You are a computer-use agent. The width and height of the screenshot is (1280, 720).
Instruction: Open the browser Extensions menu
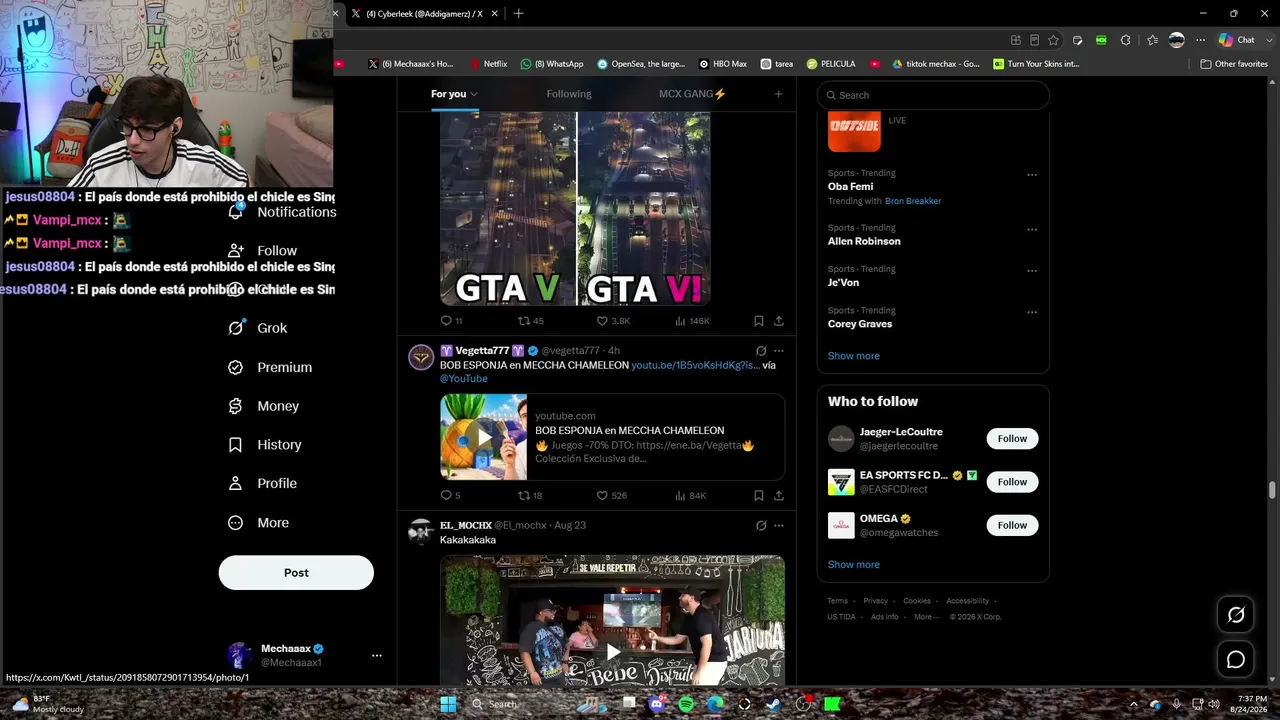click(x=1126, y=40)
